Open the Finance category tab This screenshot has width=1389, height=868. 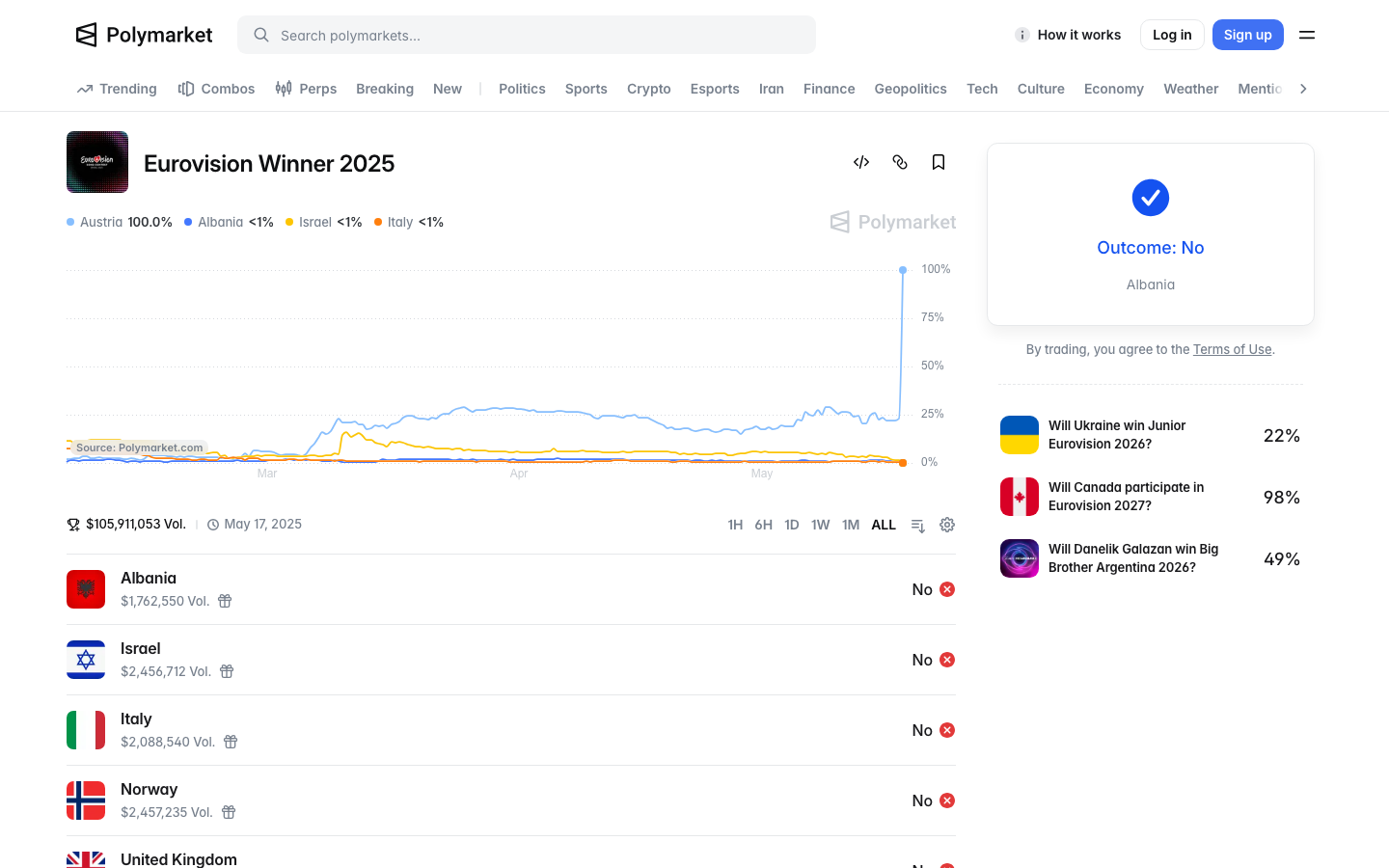tap(830, 89)
